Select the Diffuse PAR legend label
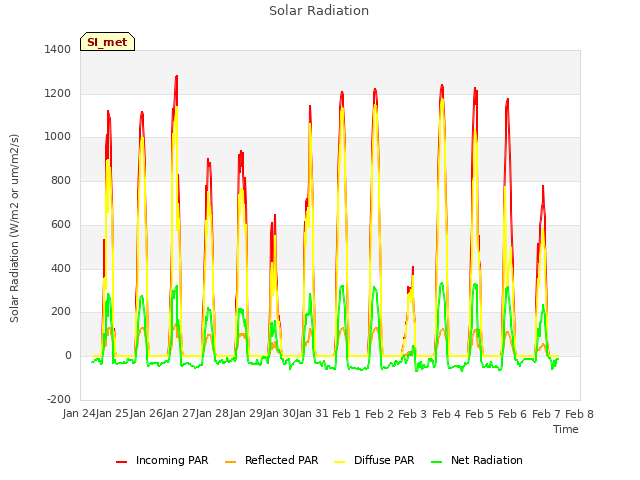Image resolution: width=640 pixels, height=480 pixels. point(384,460)
